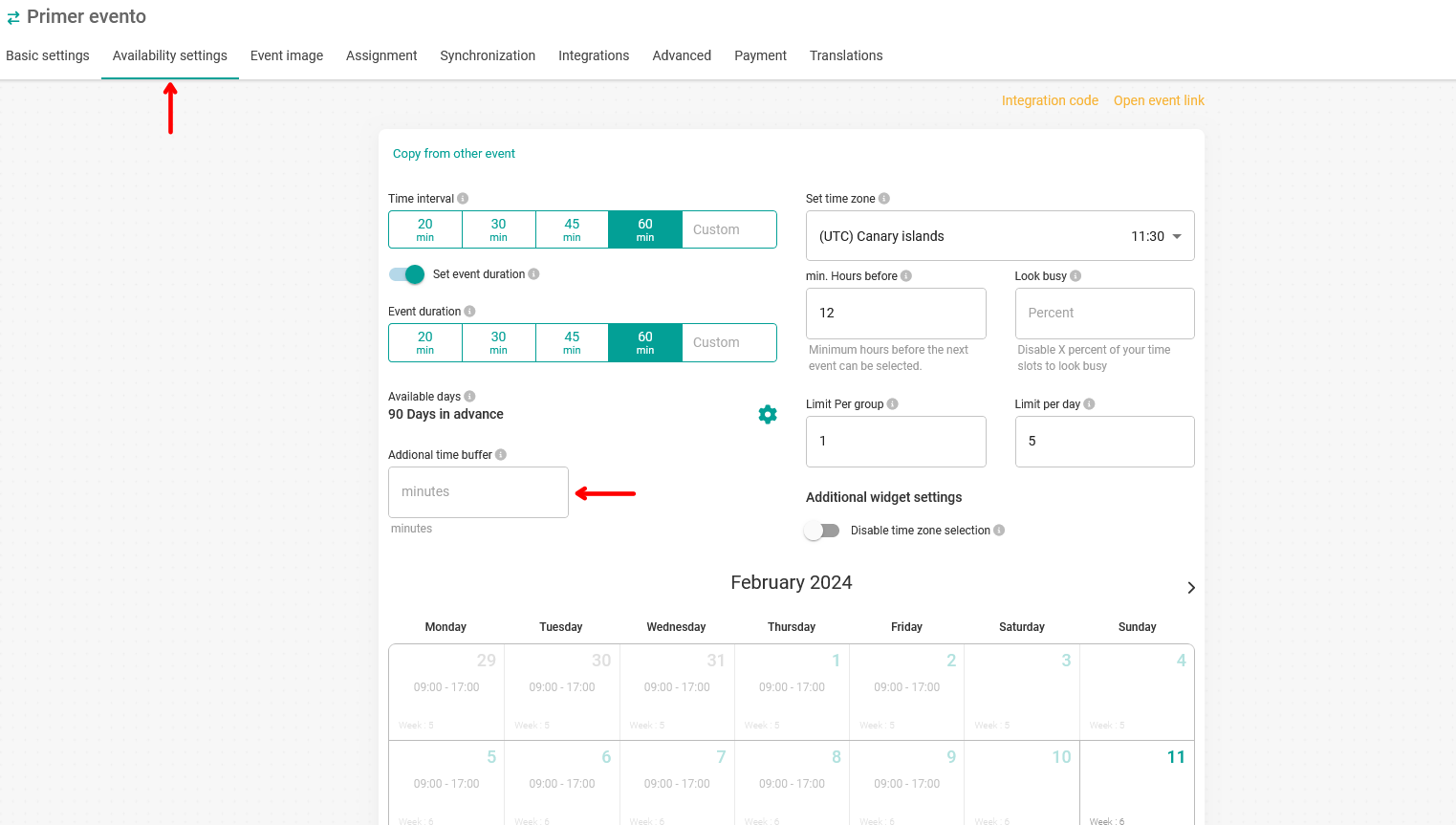Click the Time interval info icon

click(463, 199)
